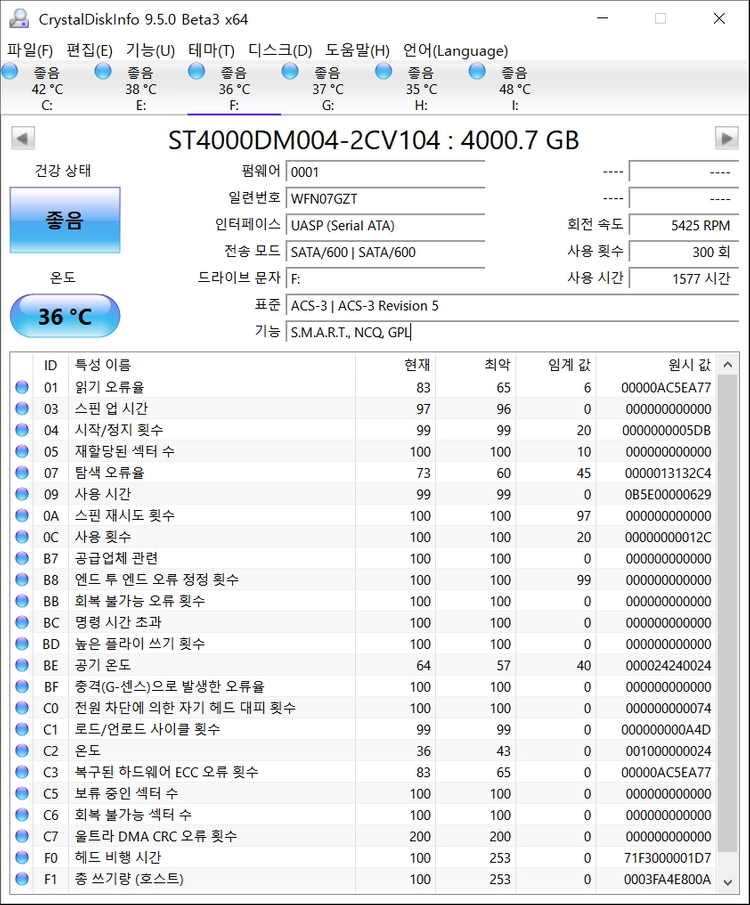Open the 편집(E) menu
This screenshot has height=905, width=750.
point(89,51)
